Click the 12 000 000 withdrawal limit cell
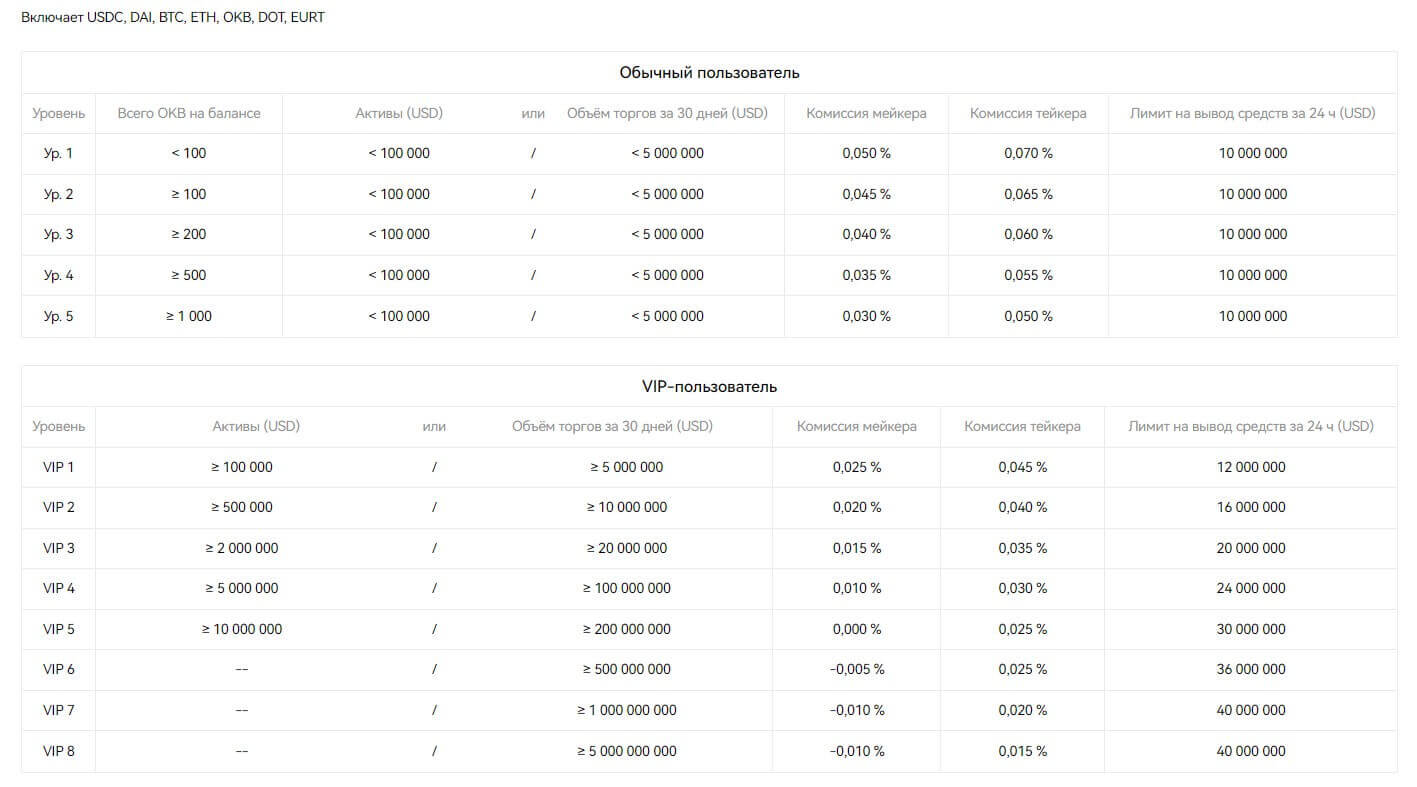 pyautogui.click(x=1251, y=467)
